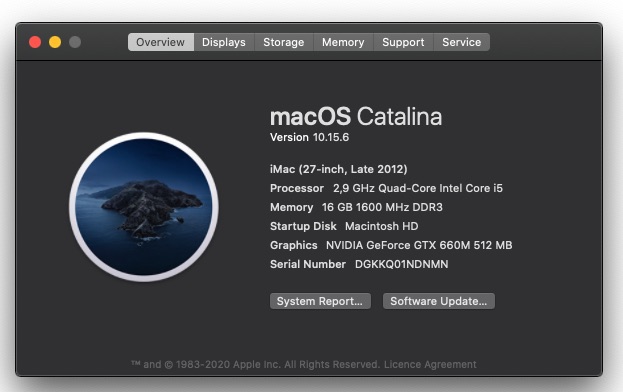This screenshot has width=623, height=392.
Task: Click the System Report... button
Action: click(320, 301)
